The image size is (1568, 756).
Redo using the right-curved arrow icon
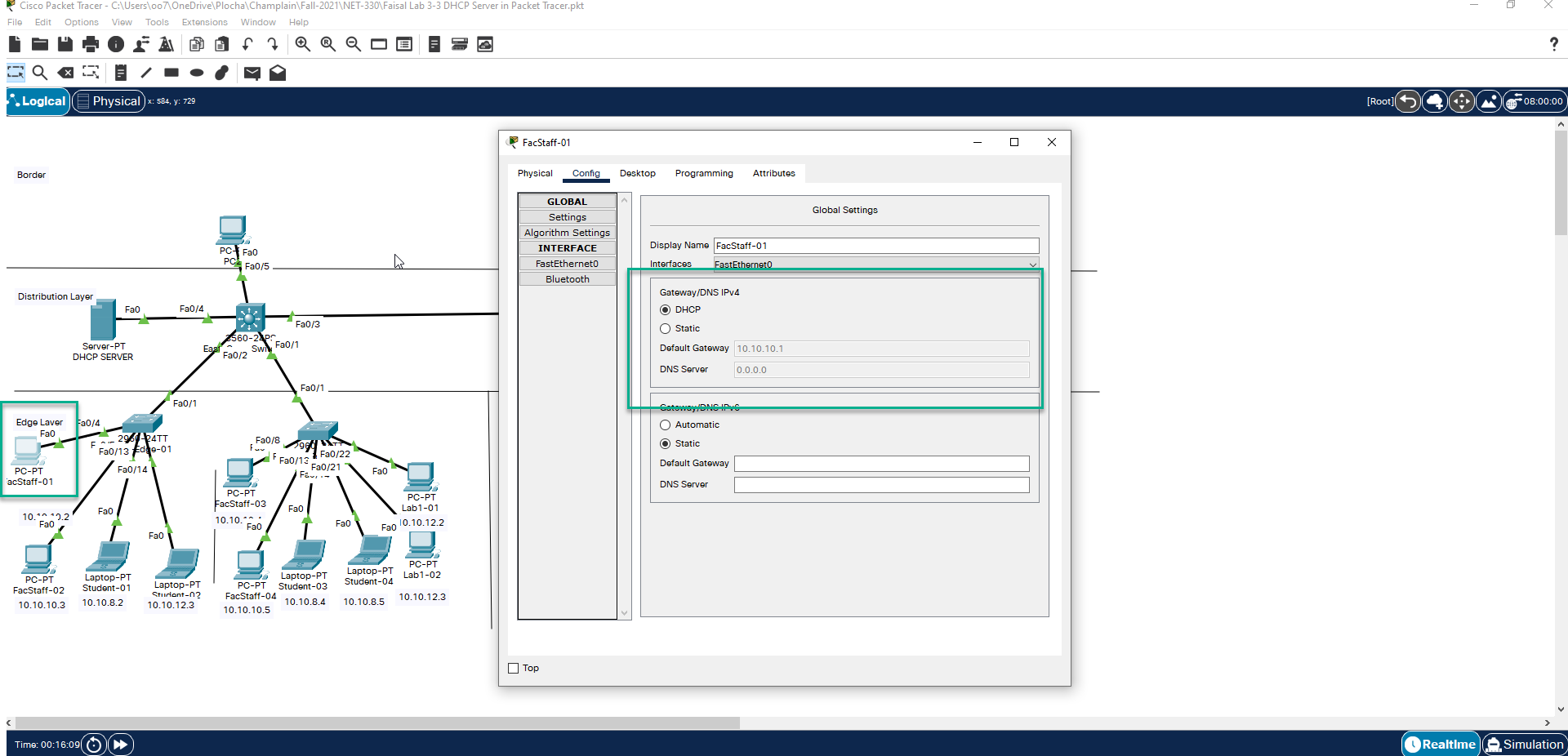[x=273, y=44]
